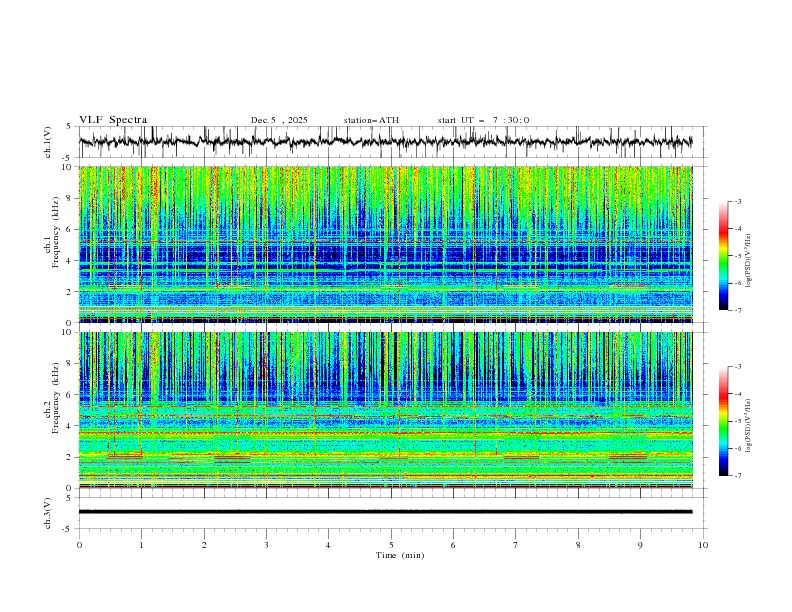Click the "station=ATH" header label
The image size is (792, 612).
tap(371, 120)
